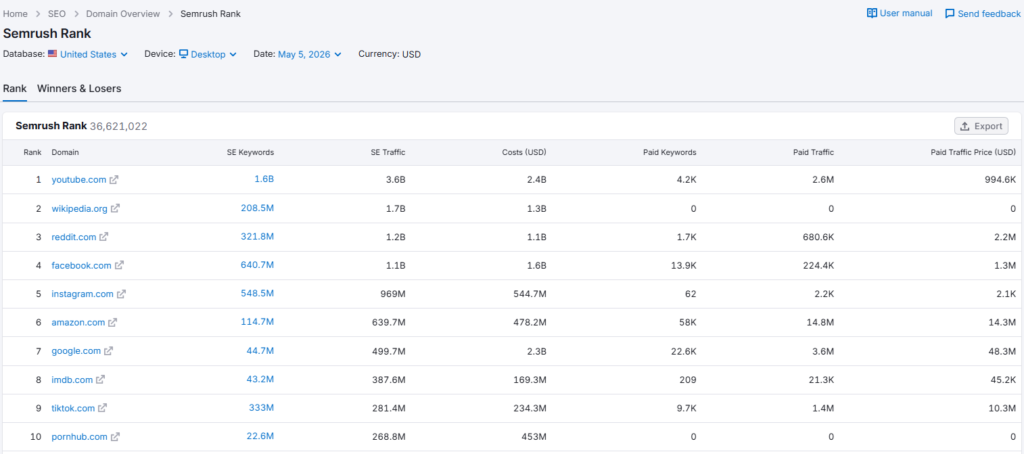Open external link icon beside tiktok.com
Image resolution: width=1024 pixels, height=454 pixels.
[103, 408]
